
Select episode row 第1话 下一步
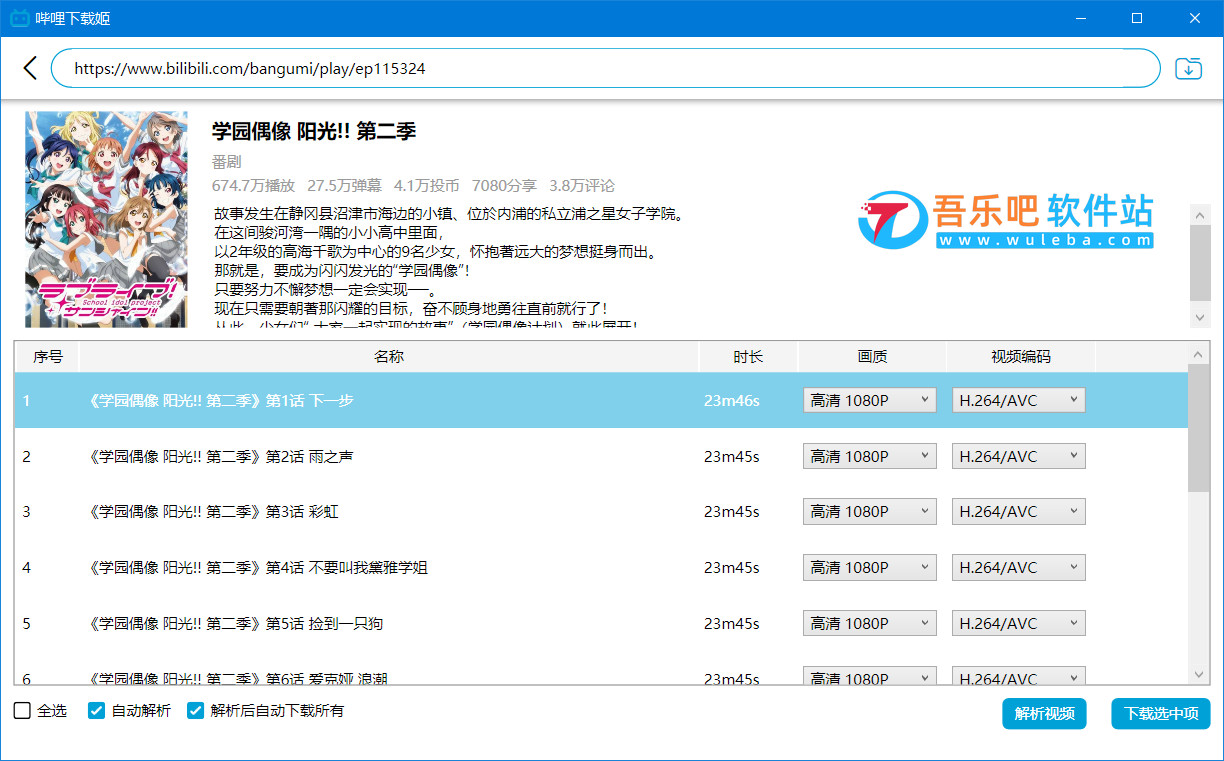[x=601, y=400]
